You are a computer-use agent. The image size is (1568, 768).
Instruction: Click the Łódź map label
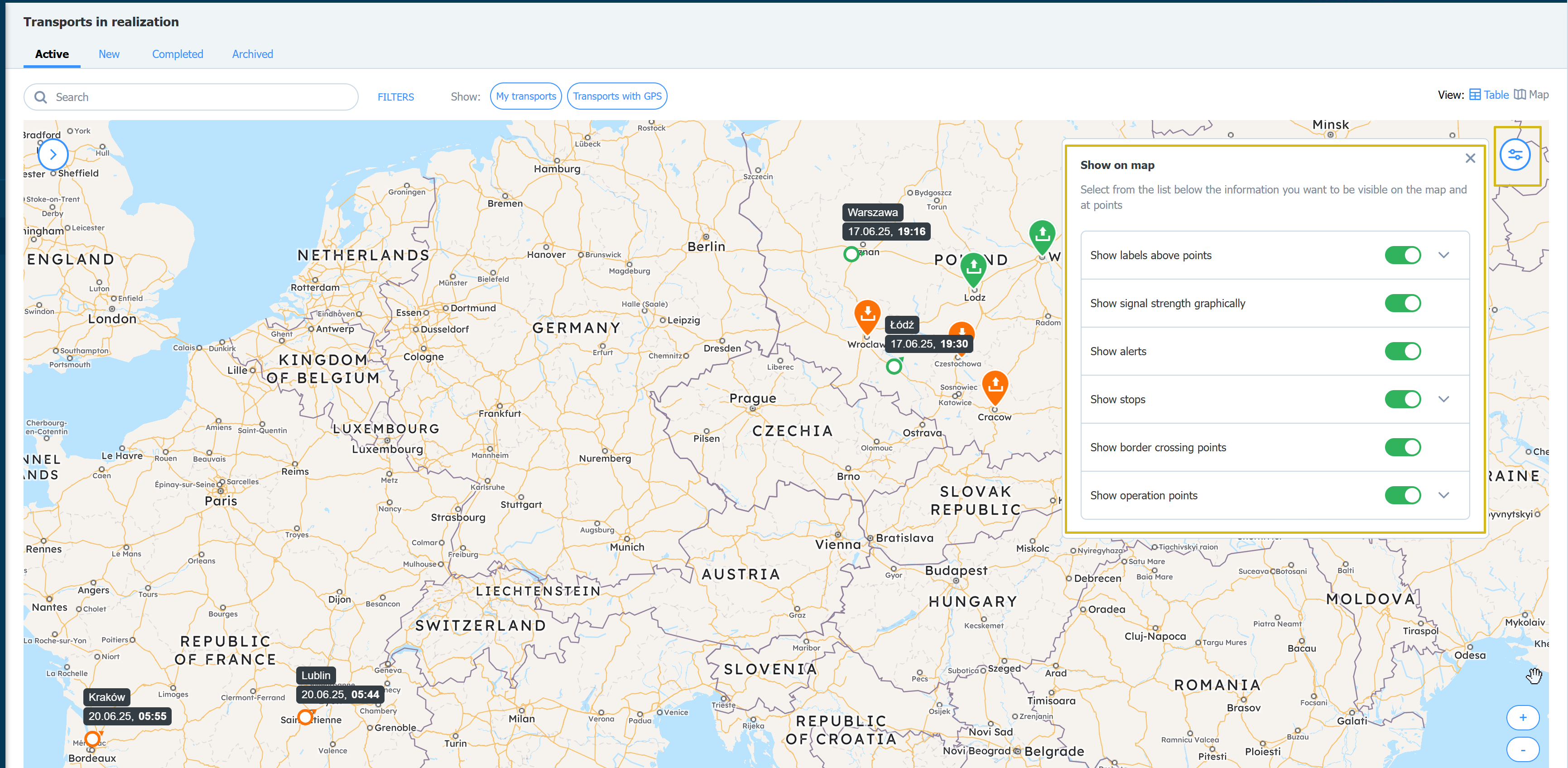coord(901,324)
